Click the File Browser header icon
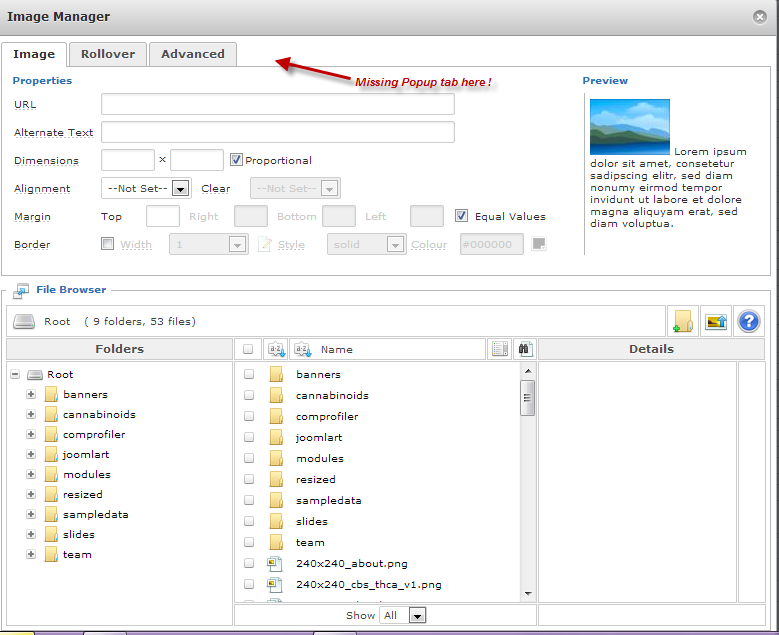 click(x=21, y=291)
